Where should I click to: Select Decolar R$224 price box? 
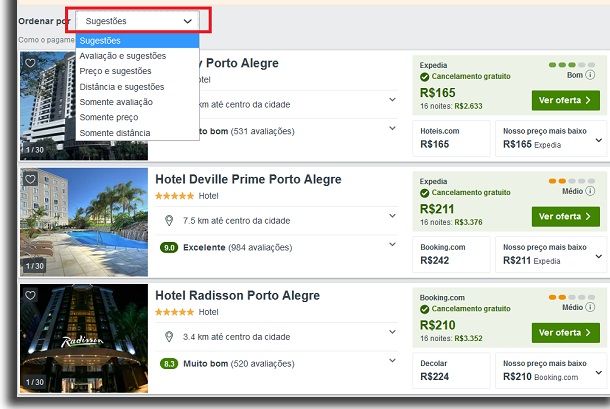tap(451, 371)
